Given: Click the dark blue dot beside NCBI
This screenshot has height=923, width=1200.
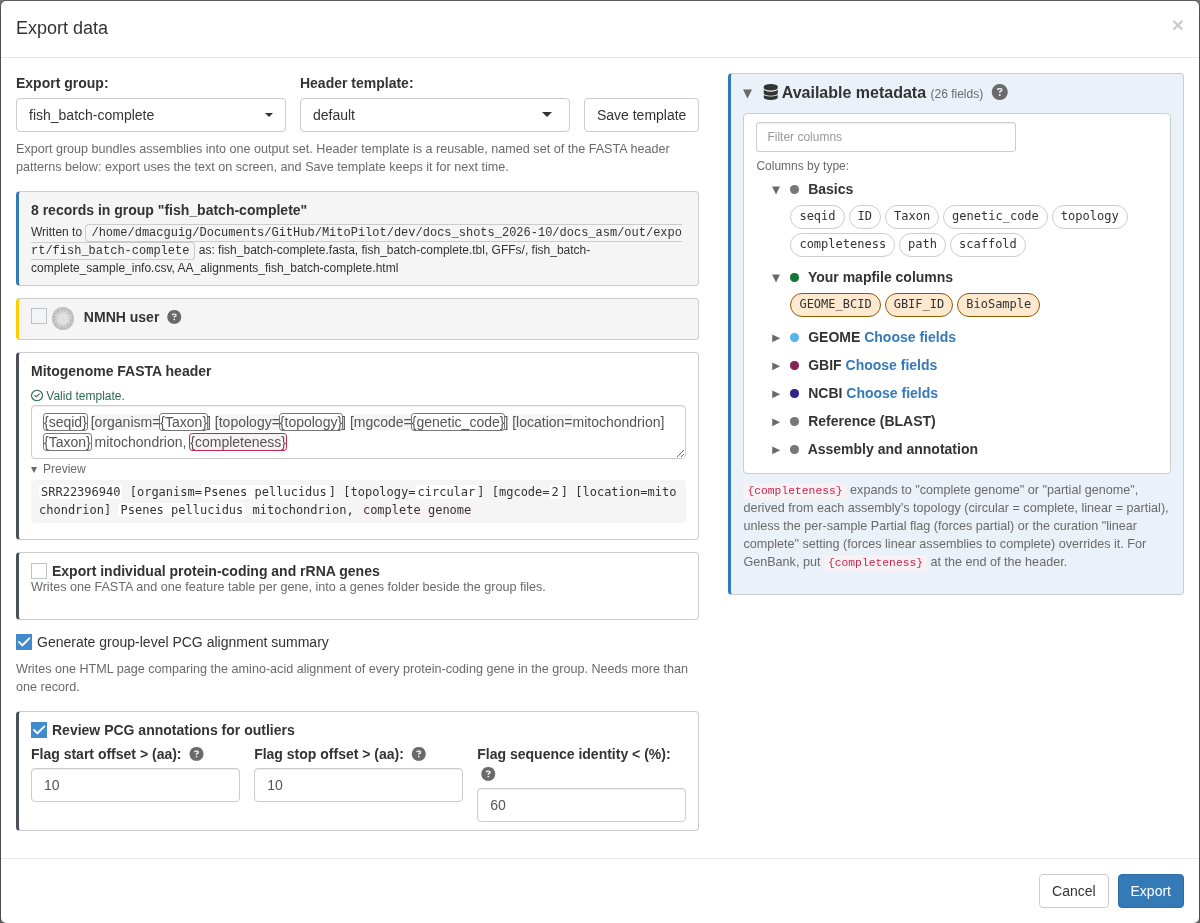Looking at the screenshot, I should coord(795,394).
